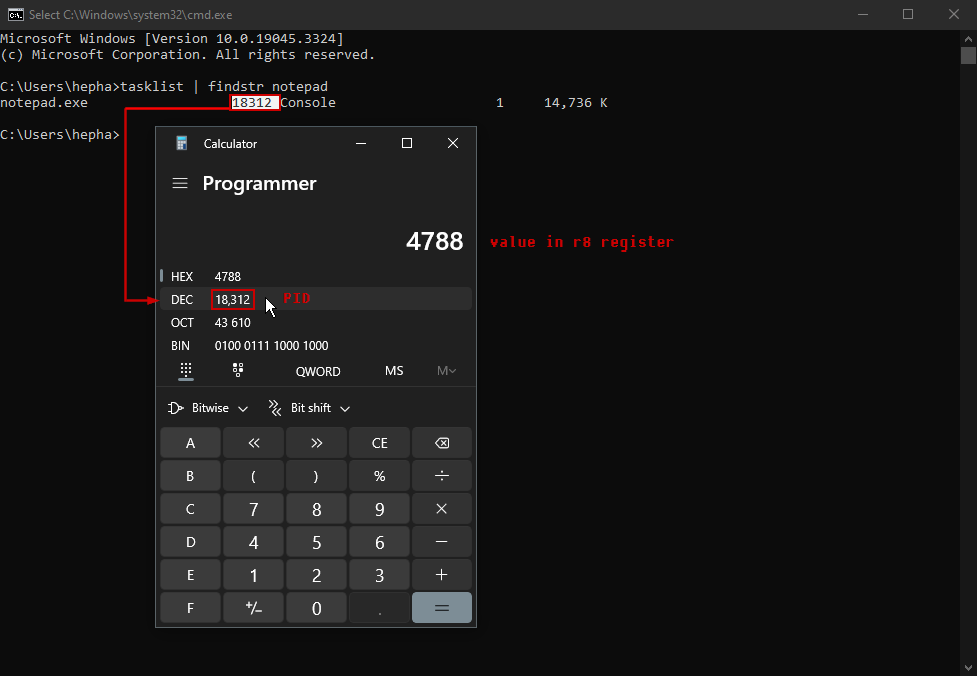Click the minus operator key
The width and height of the screenshot is (977, 676).
click(x=442, y=542)
